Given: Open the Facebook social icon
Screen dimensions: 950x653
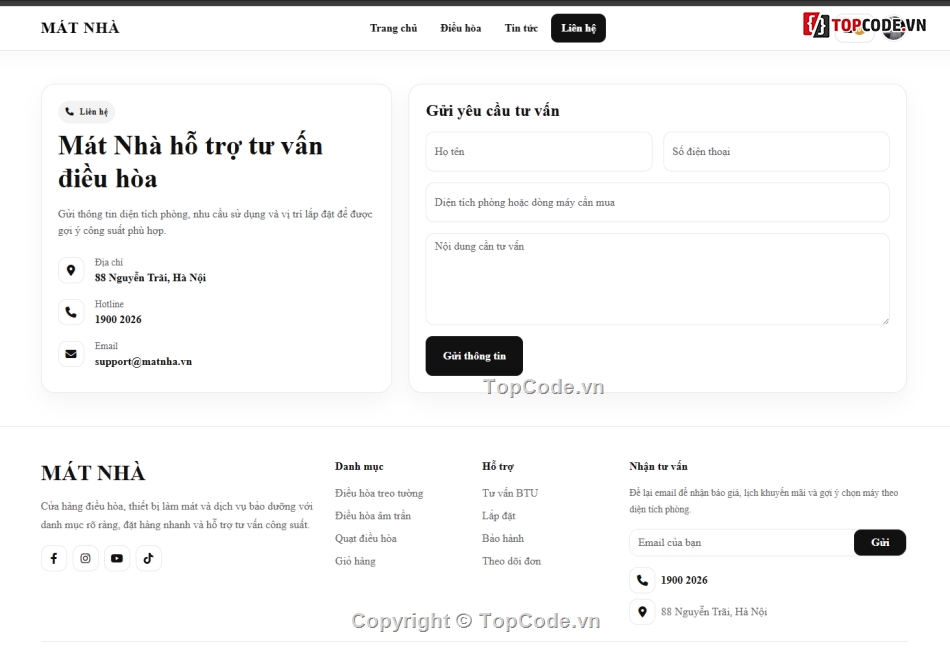Looking at the screenshot, I should click(54, 559).
